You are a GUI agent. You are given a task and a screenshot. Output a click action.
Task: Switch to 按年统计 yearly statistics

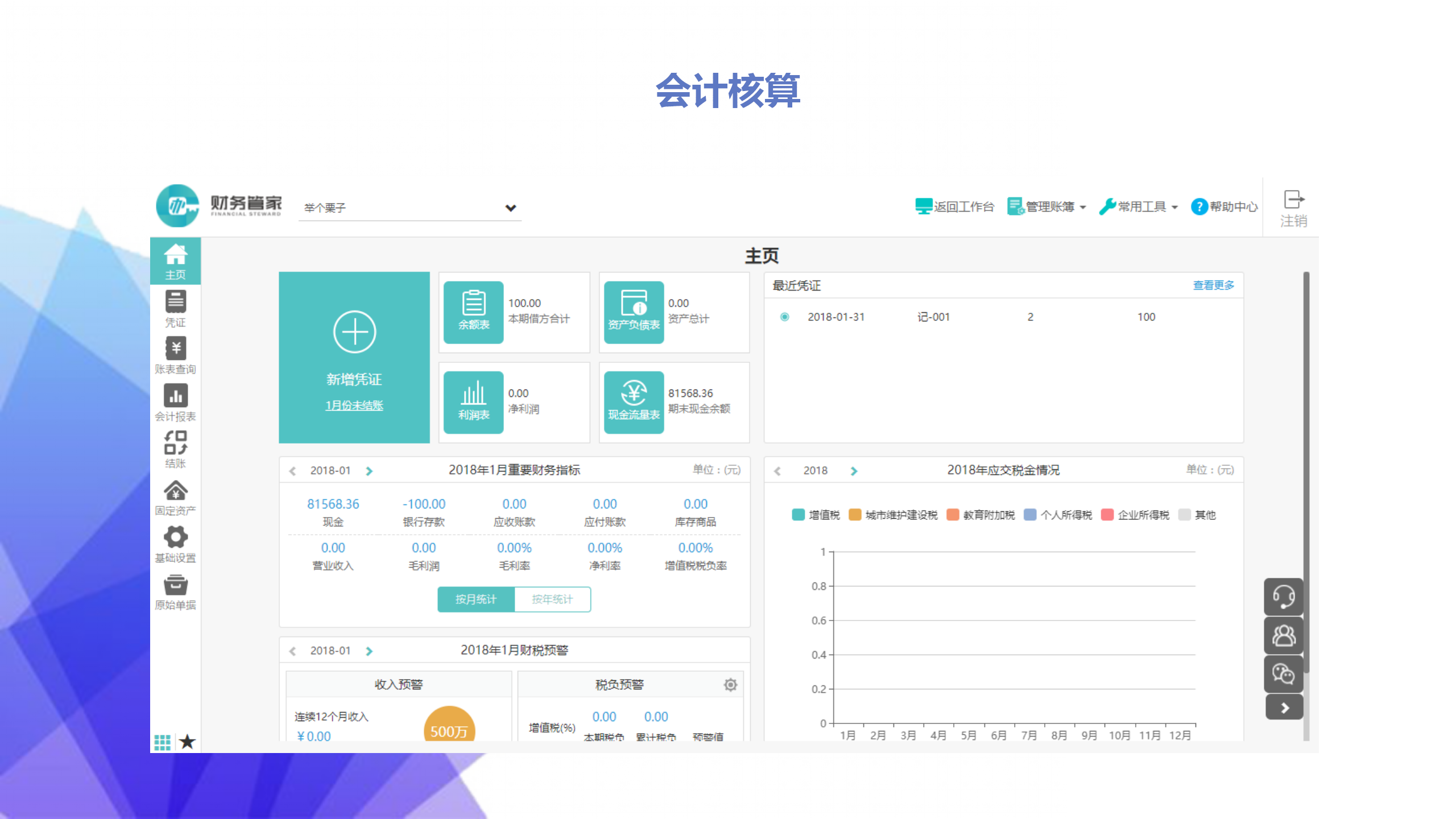tap(552, 599)
